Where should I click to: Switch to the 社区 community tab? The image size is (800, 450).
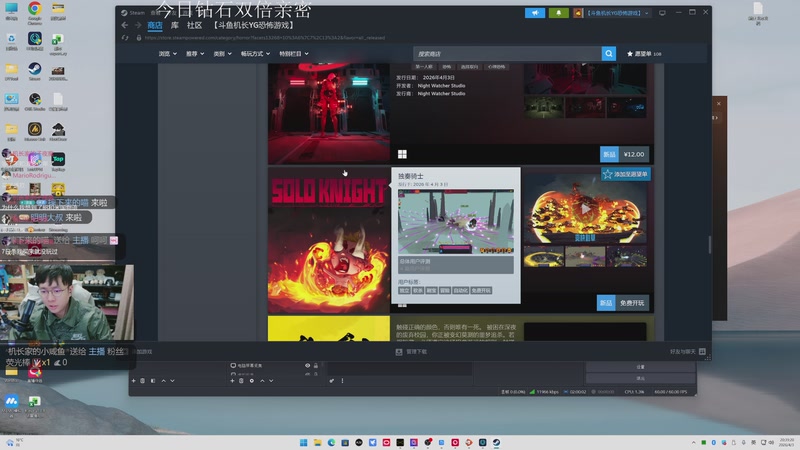click(194, 26)
